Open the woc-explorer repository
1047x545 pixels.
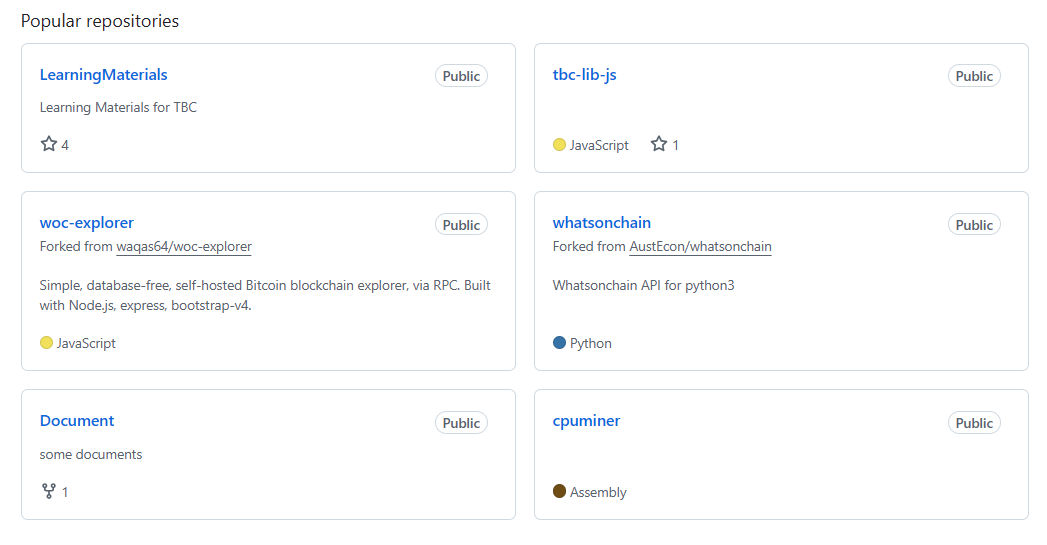87,222
